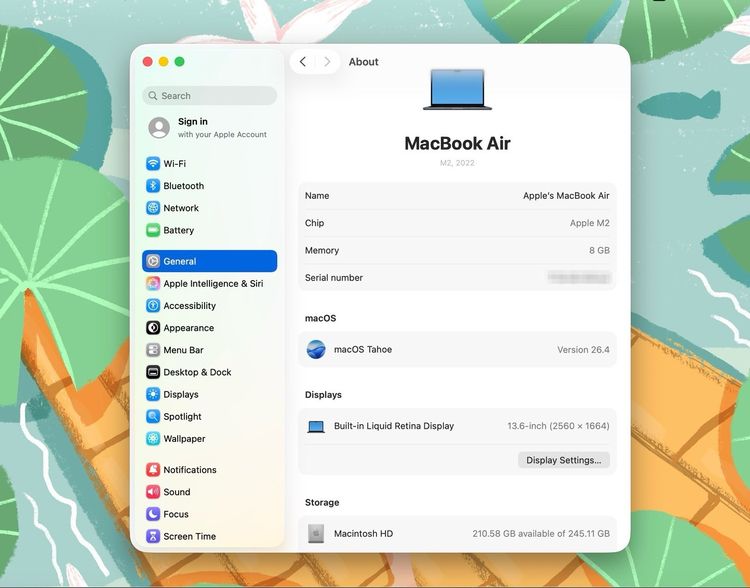Click the Screen Time hourglass icon
This screenshot has width=750, height=588.
click(153, 536)
